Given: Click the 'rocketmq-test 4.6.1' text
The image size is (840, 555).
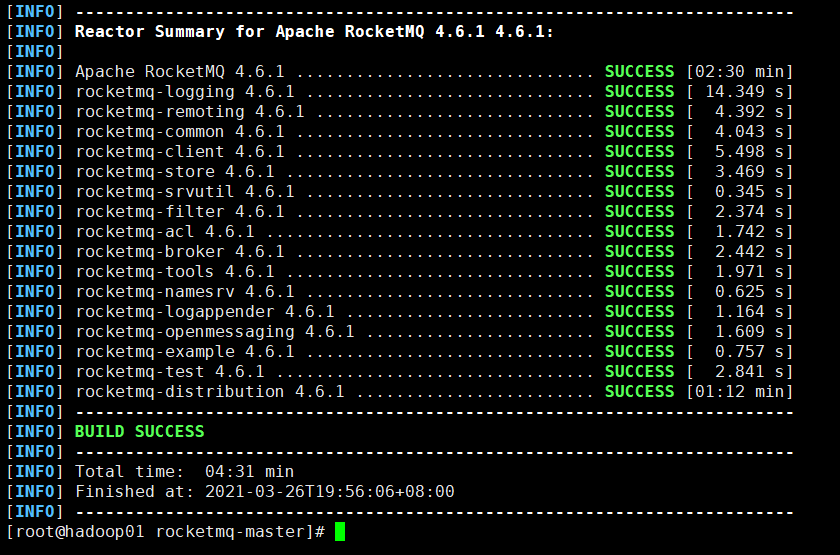Looking at the screenshot, I should tap(170, 372).
